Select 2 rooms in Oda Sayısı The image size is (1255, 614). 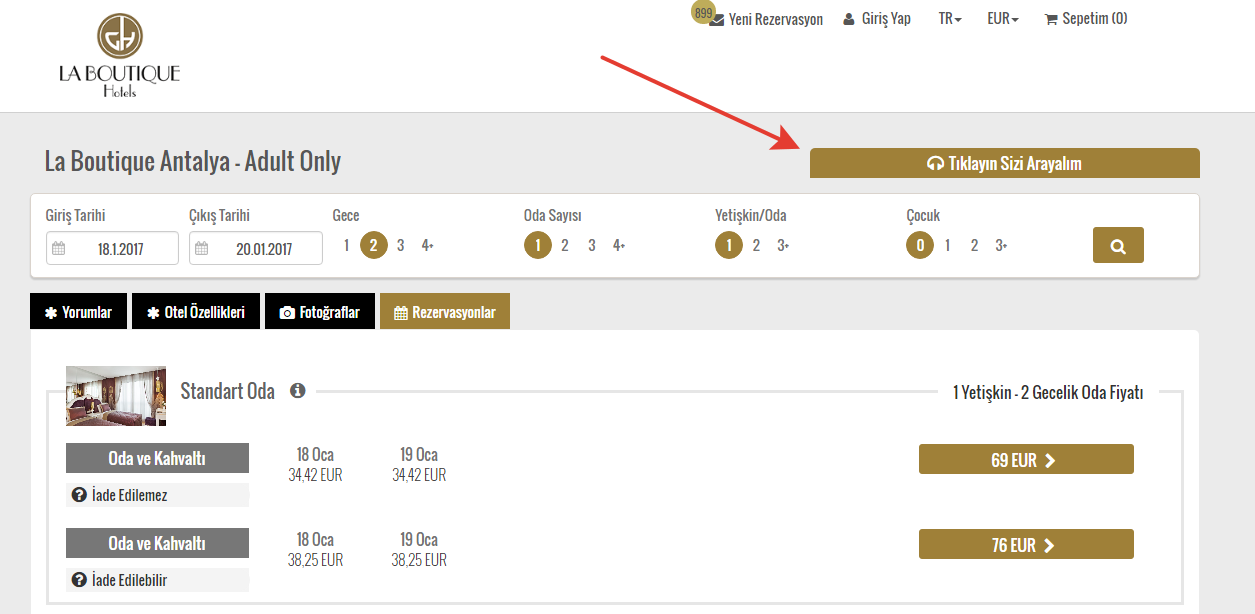pos(564,245)
